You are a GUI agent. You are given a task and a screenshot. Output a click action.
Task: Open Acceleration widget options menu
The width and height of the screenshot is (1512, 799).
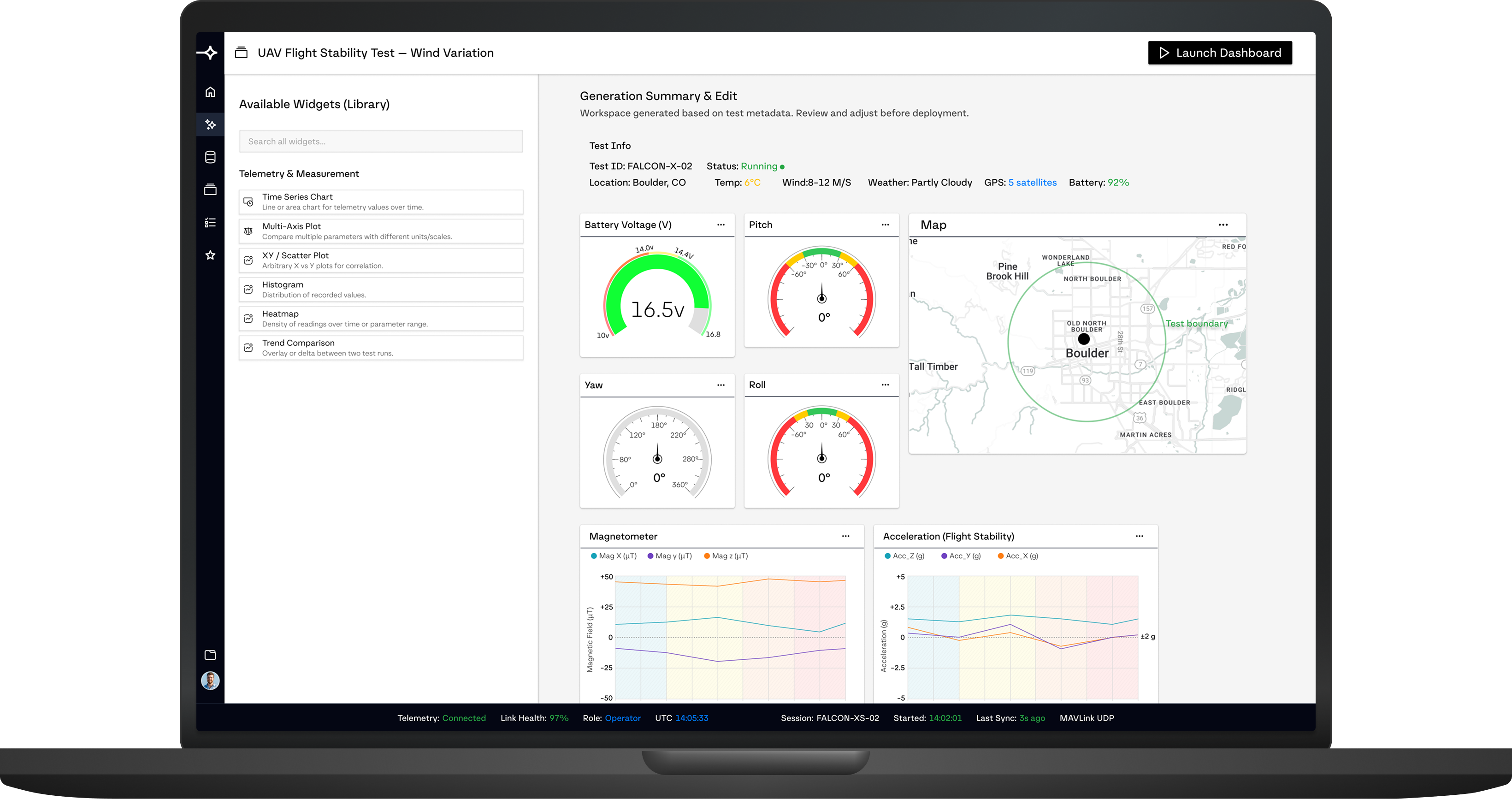(1139, 536)
